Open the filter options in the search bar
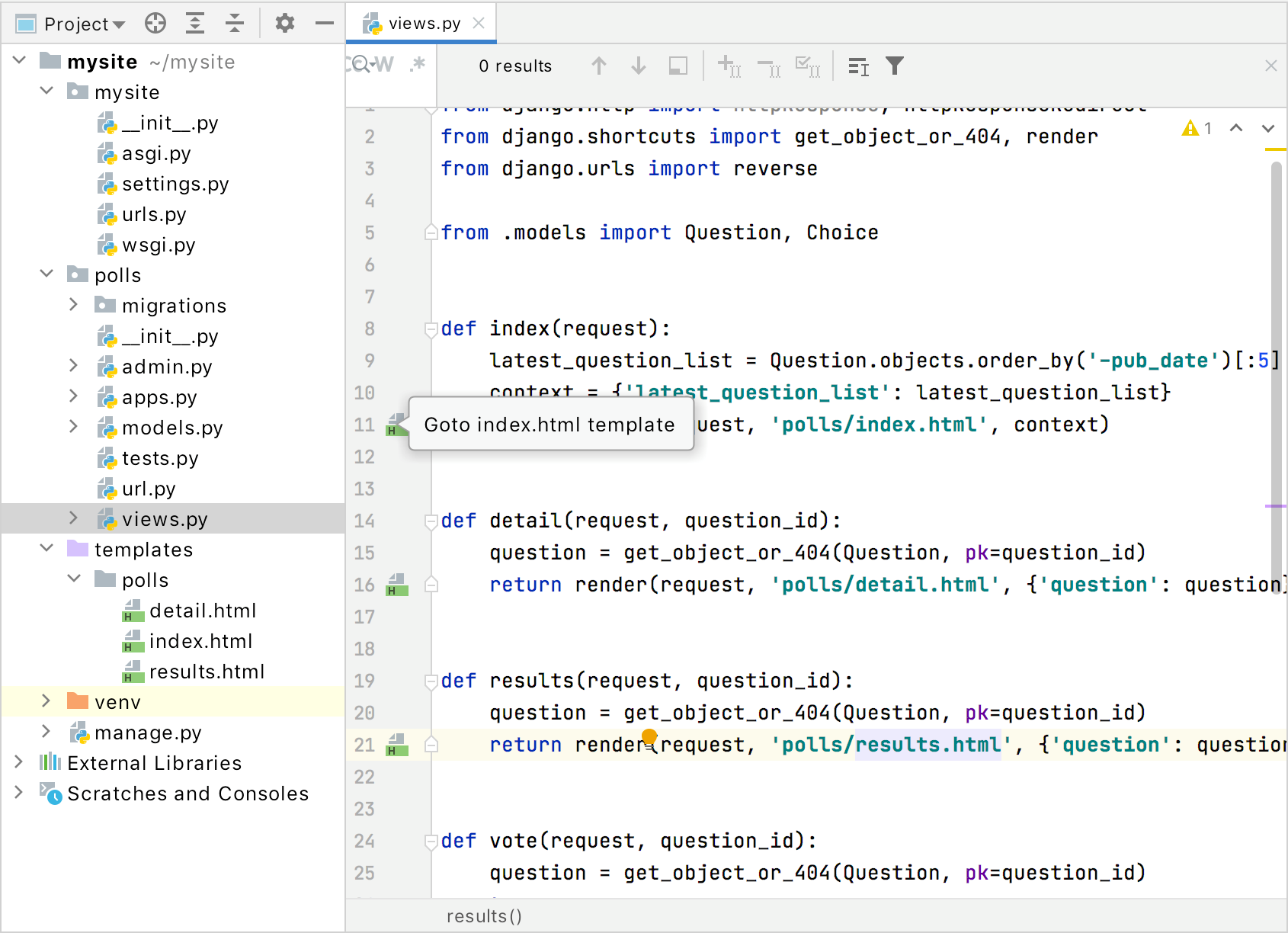This screenshot has height=933, width=1288. click(x=896, y=66)
